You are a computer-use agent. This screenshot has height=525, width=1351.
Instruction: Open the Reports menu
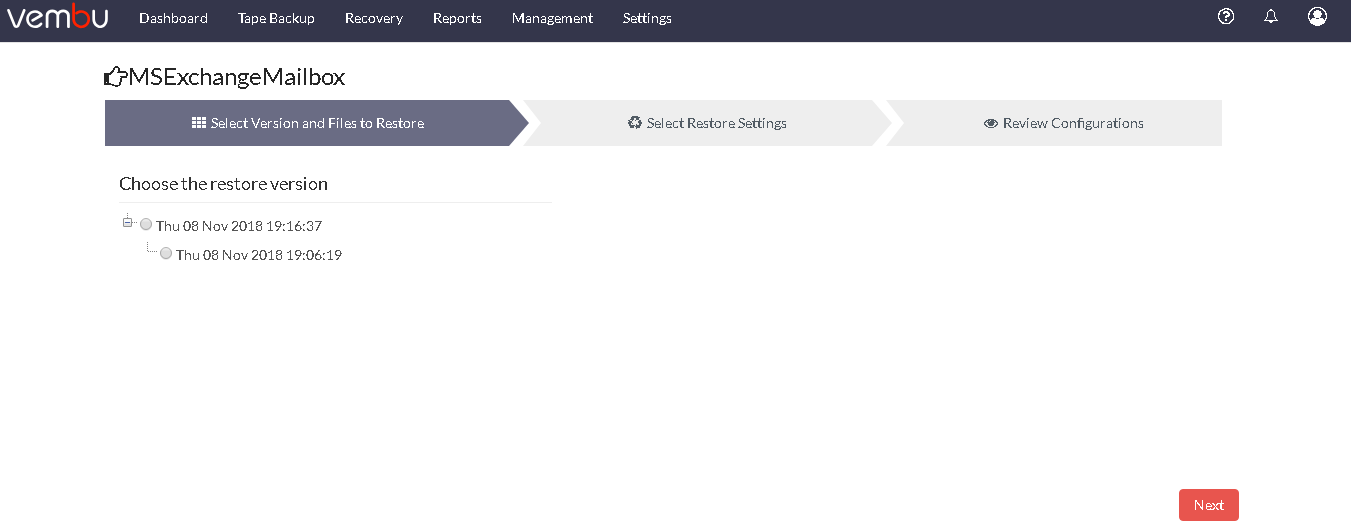coord(457,18)
